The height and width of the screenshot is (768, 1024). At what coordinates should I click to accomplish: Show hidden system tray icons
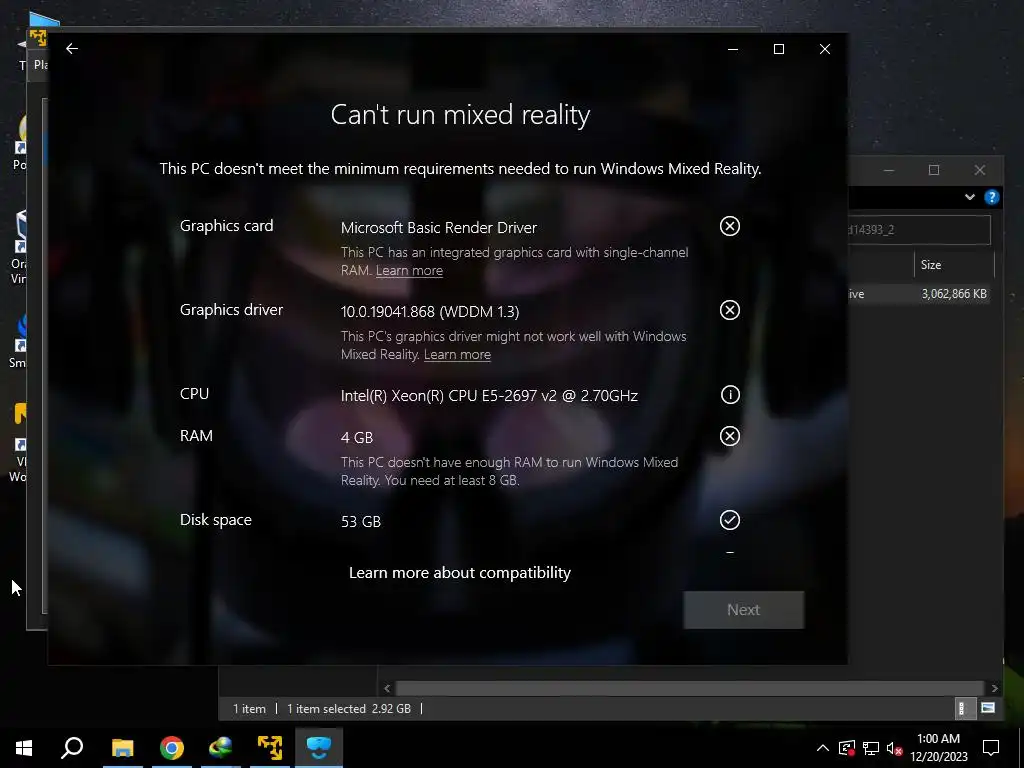click(x=823, y=748)
